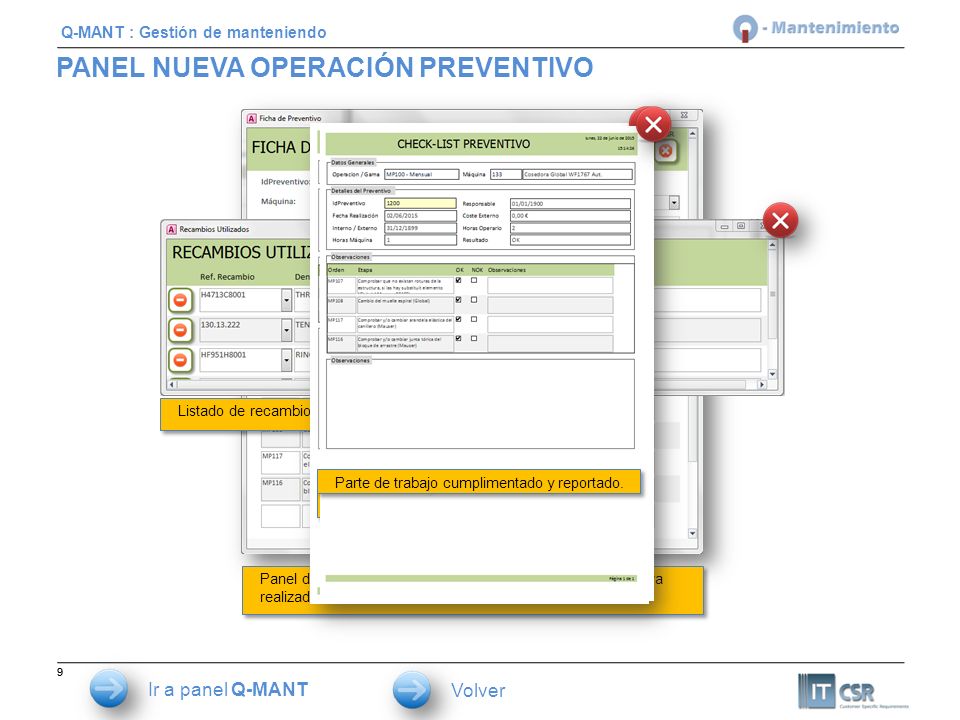Open dropdown for Ref. Recambio H4713C8001
The width and height of the screenshot is (960, 720).
click(286, 300)
